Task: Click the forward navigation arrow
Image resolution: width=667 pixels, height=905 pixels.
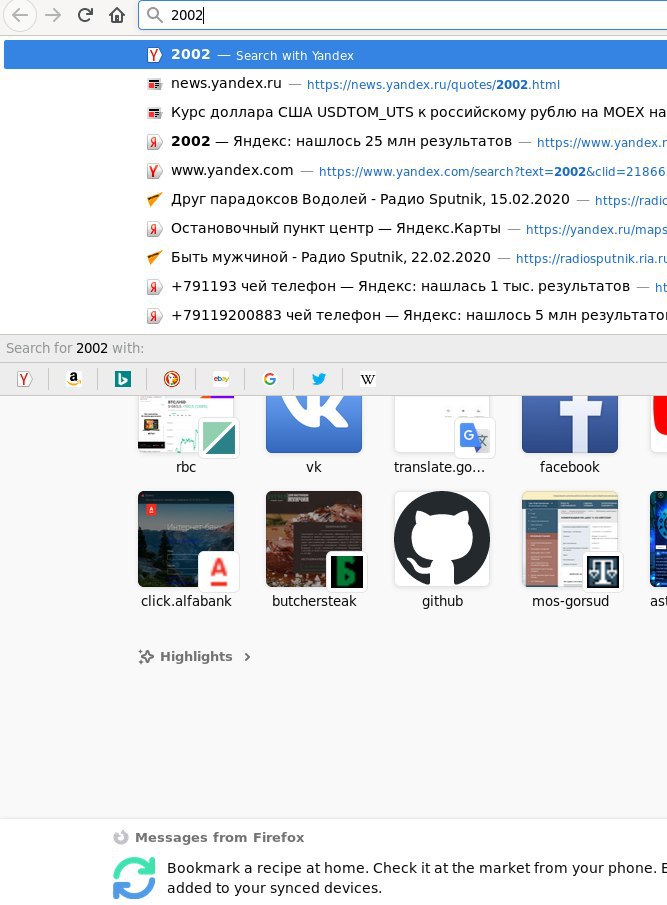Action: coord(53,15)
